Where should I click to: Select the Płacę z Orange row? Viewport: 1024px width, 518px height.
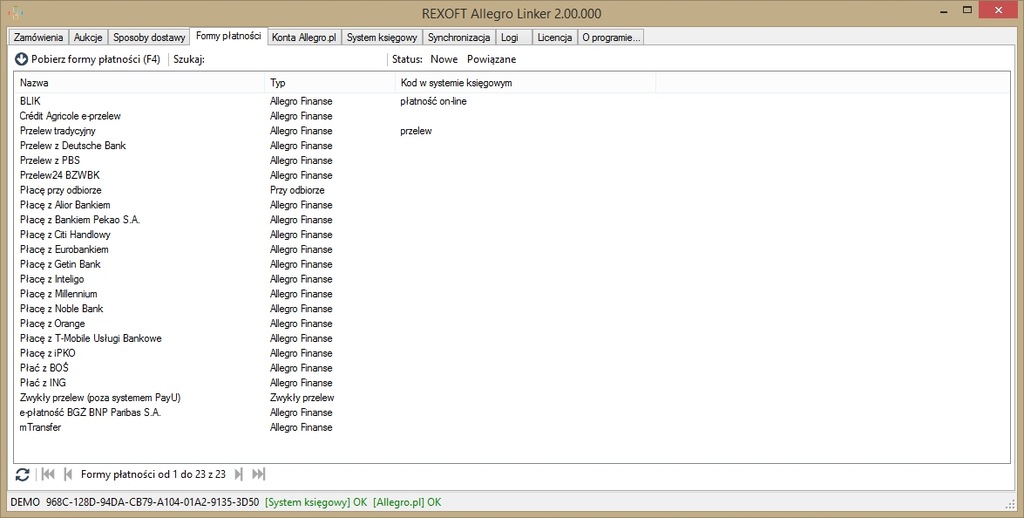click(512, 323)
